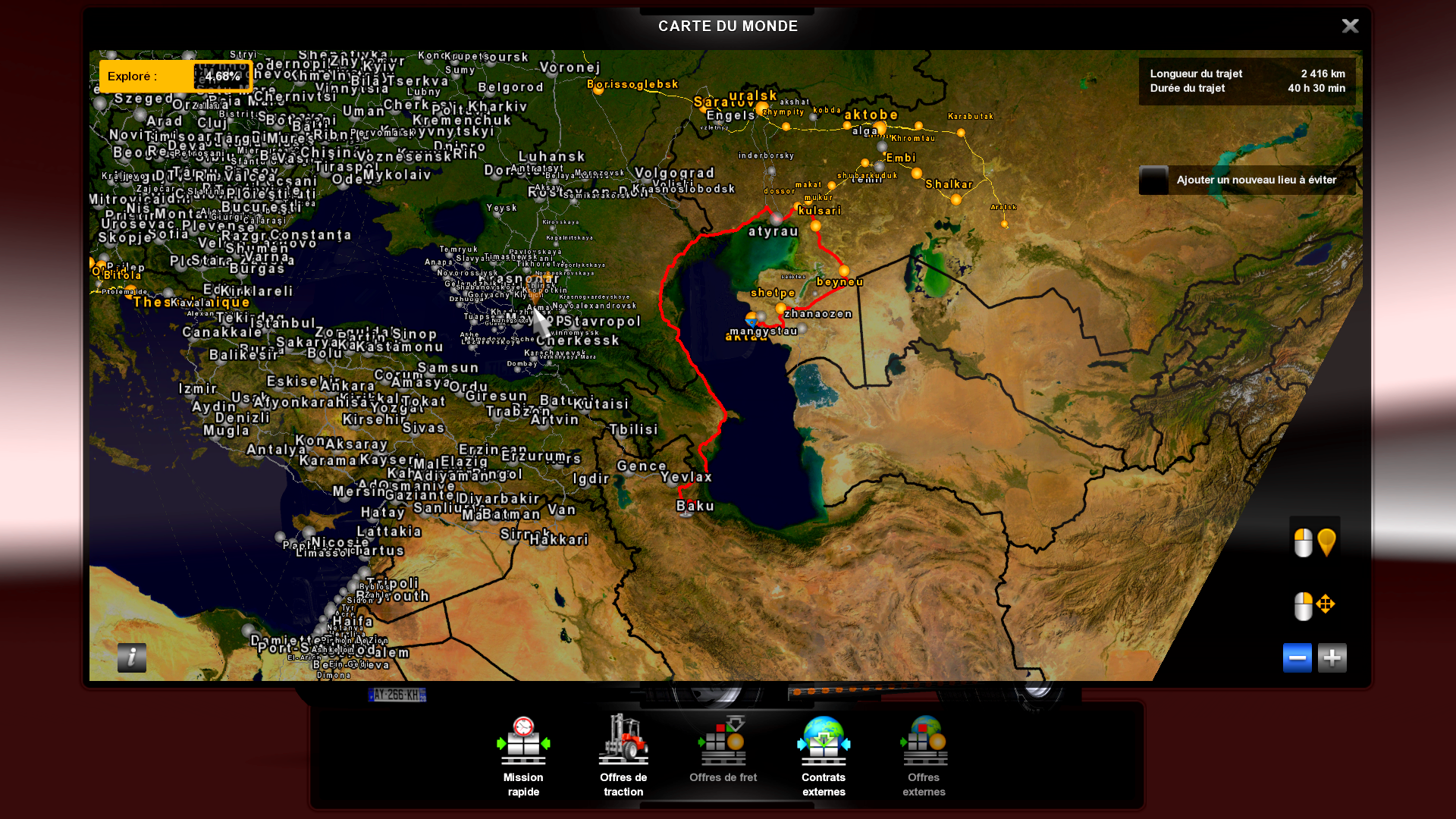Click the Belgorod city label
This screenshot has height=819, width=1456.
[510, 87]
